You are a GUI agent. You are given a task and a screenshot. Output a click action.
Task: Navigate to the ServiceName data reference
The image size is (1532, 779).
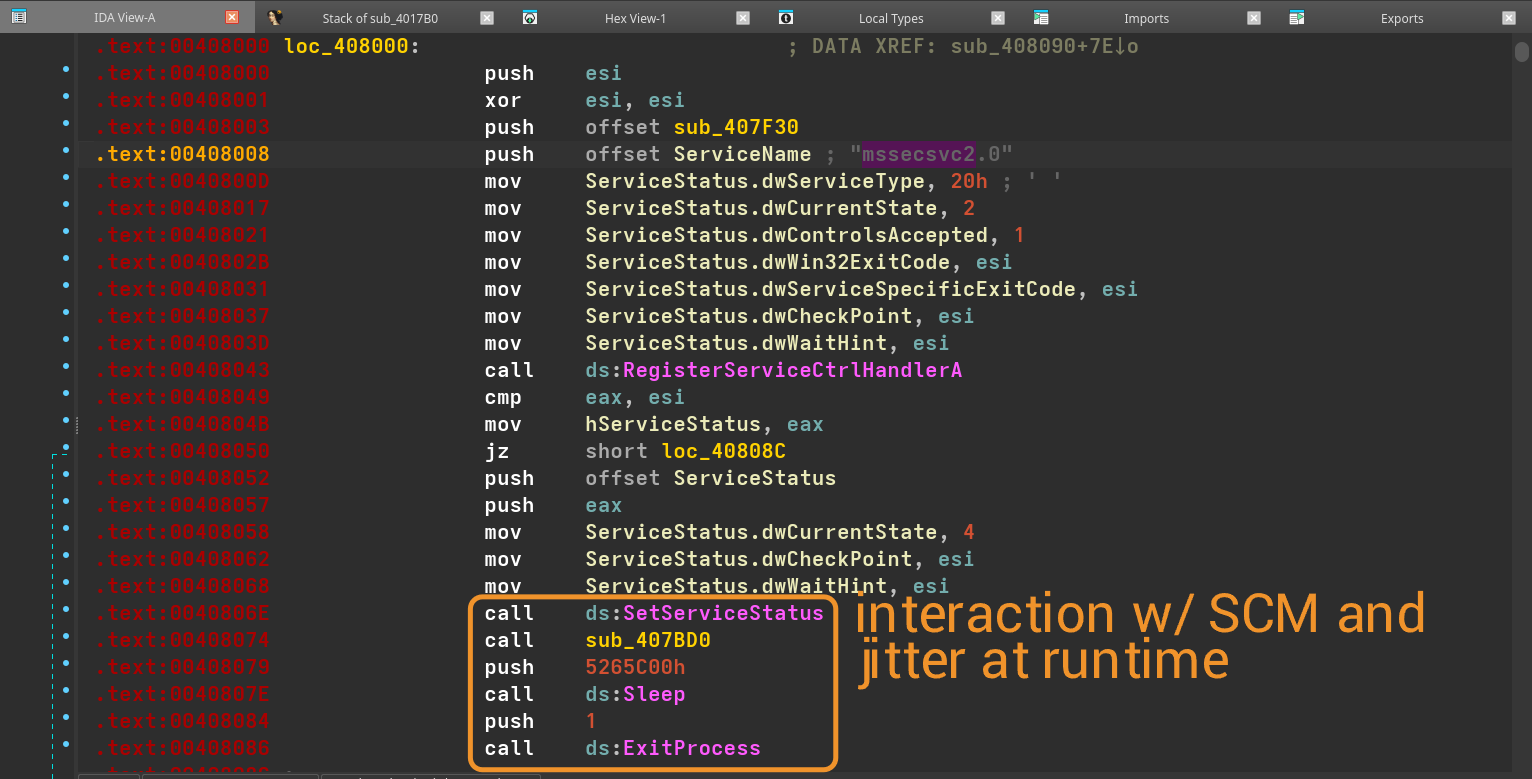pos(742,154)
